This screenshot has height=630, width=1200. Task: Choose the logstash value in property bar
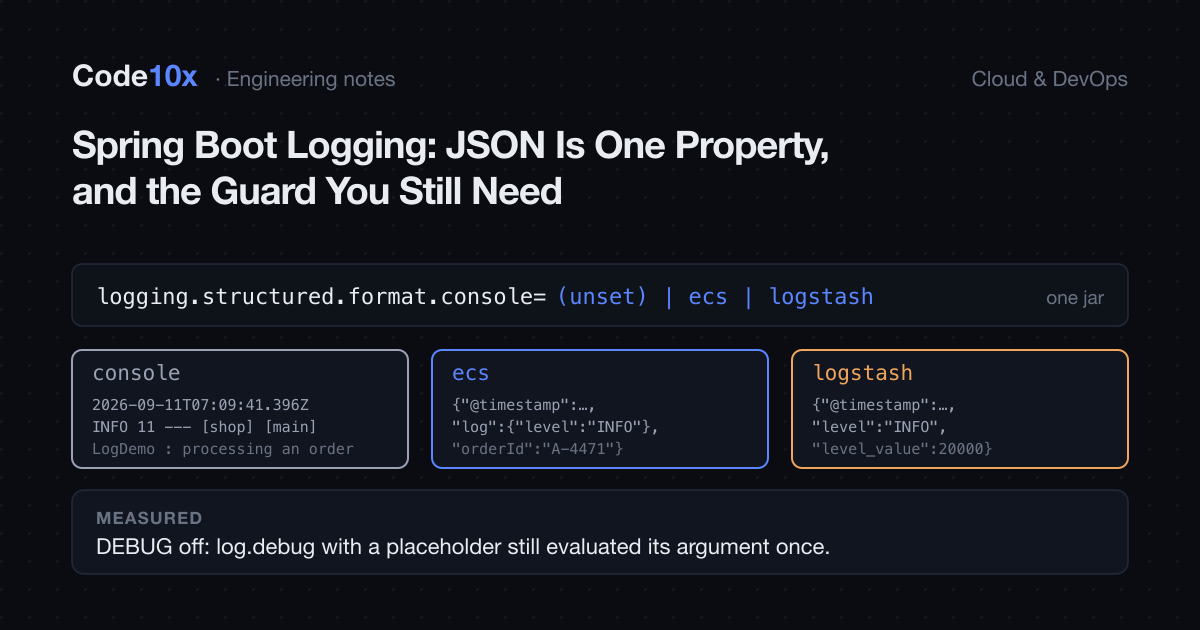tap(821, 296)
